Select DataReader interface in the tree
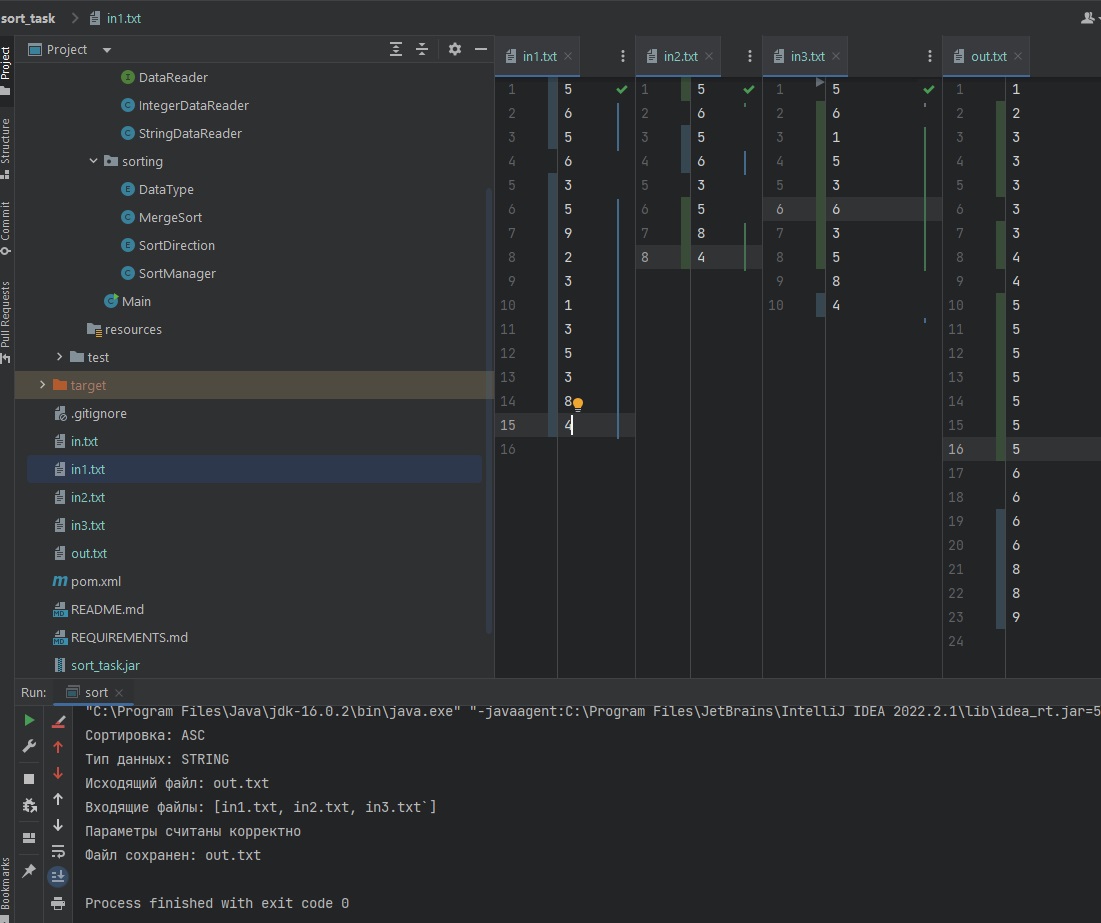This screenshot has height=923, width=1101. pos(173,77)
